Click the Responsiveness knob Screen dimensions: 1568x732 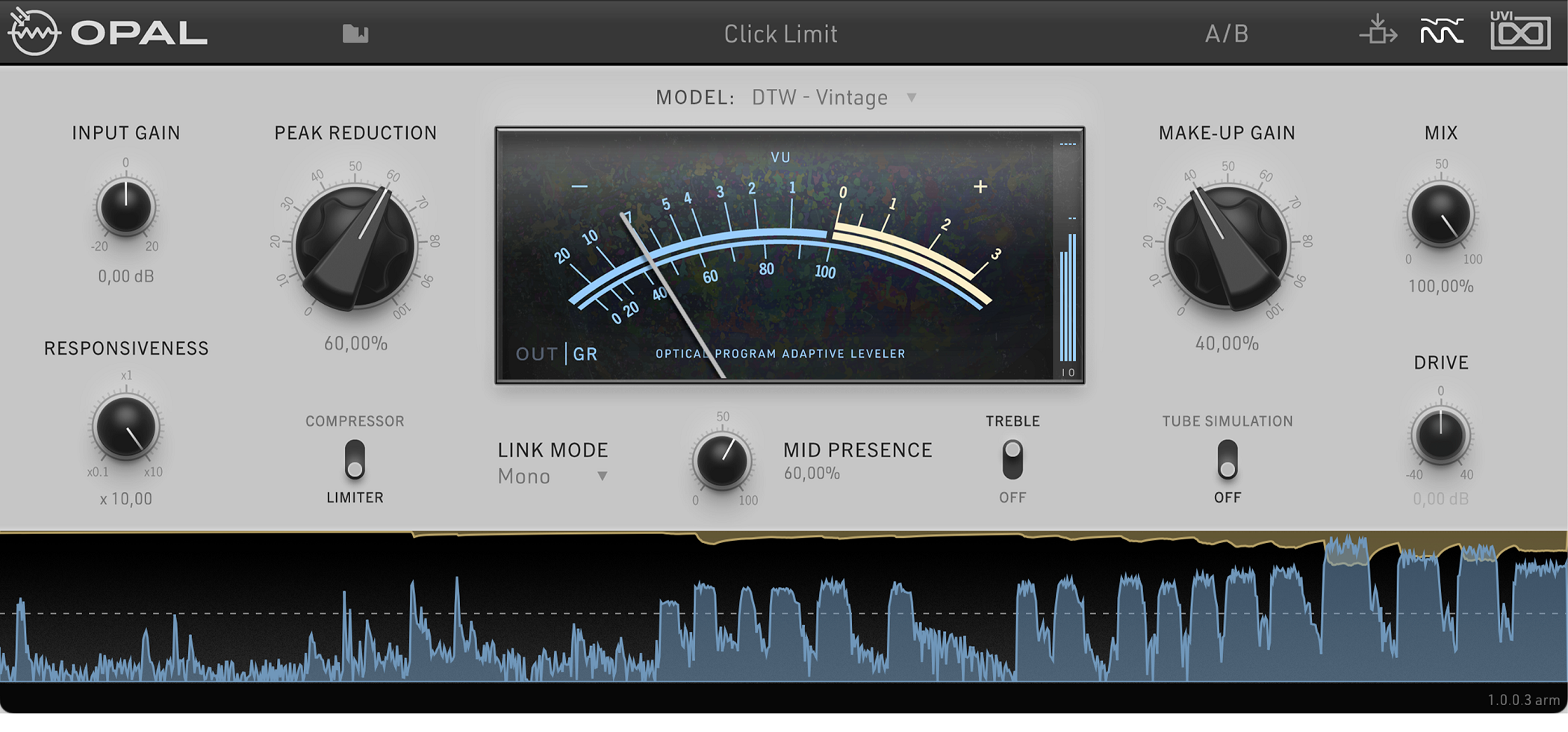tap(126, 428)
